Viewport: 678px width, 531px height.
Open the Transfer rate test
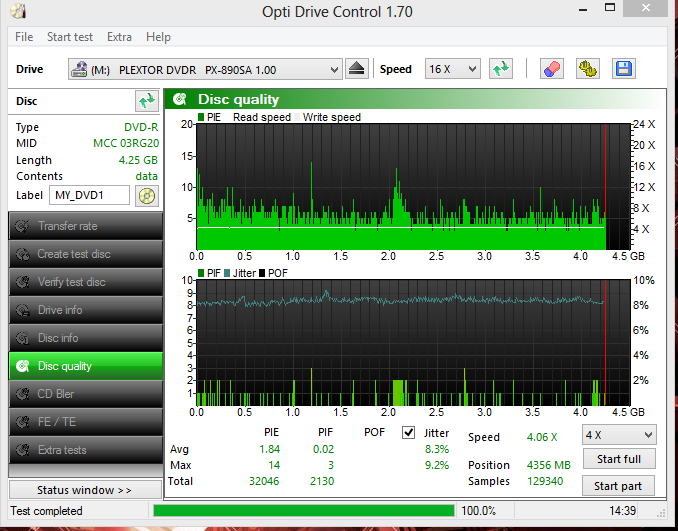86,226
